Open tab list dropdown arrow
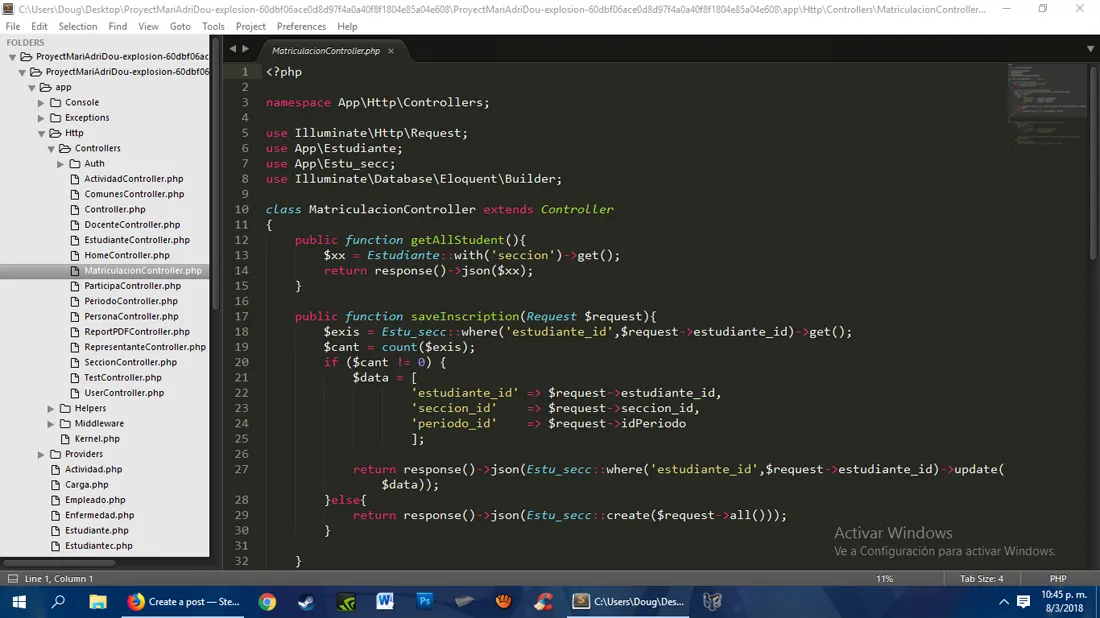This screenshot has height=618, width=1100. coord(1090,48)
